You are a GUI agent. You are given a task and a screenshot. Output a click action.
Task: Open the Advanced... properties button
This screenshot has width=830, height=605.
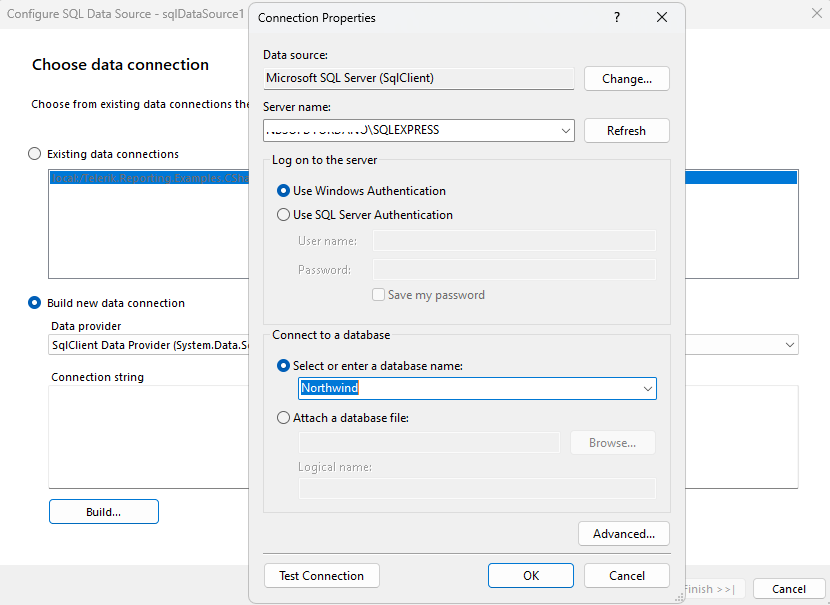pyautogui.click(x=624, y=534)
